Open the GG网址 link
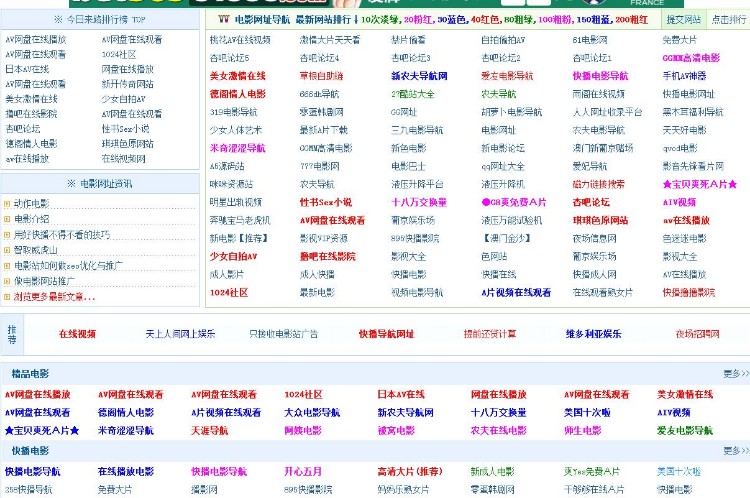Screen dimensions: 750x498 click(404, 112)
